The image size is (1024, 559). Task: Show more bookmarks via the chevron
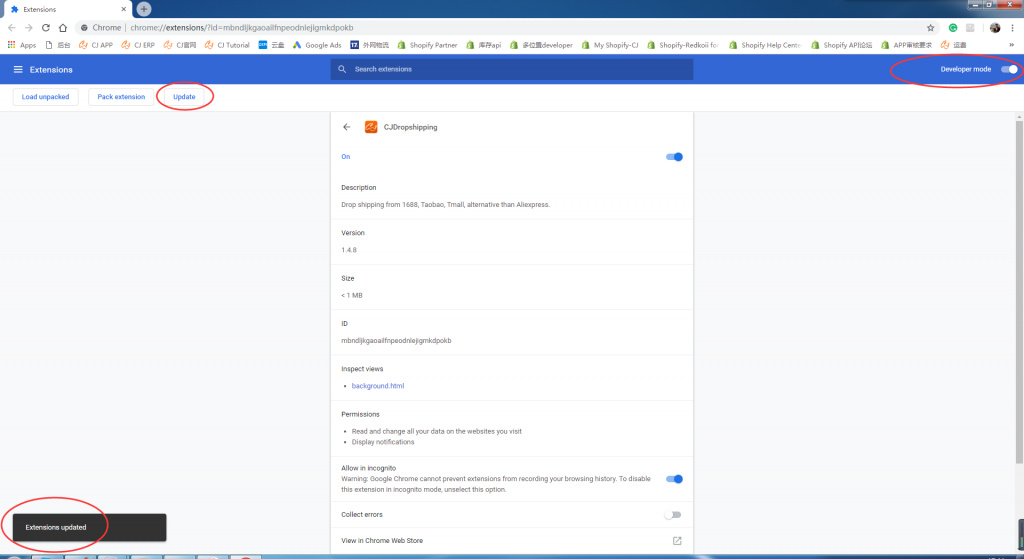(x=1012, y=45)
